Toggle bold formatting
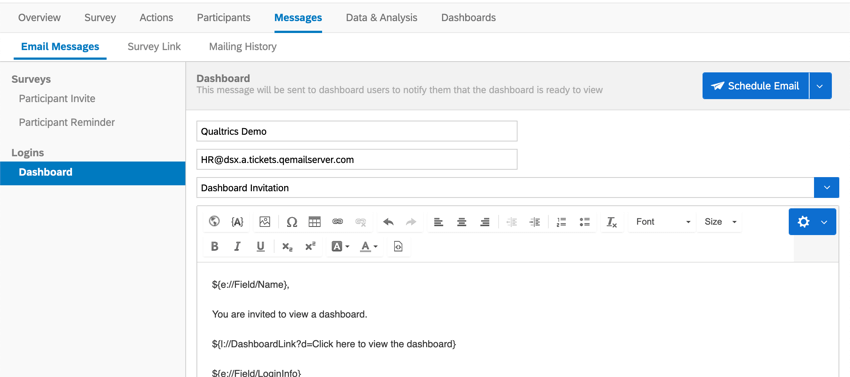 click(x=214, y=246)
